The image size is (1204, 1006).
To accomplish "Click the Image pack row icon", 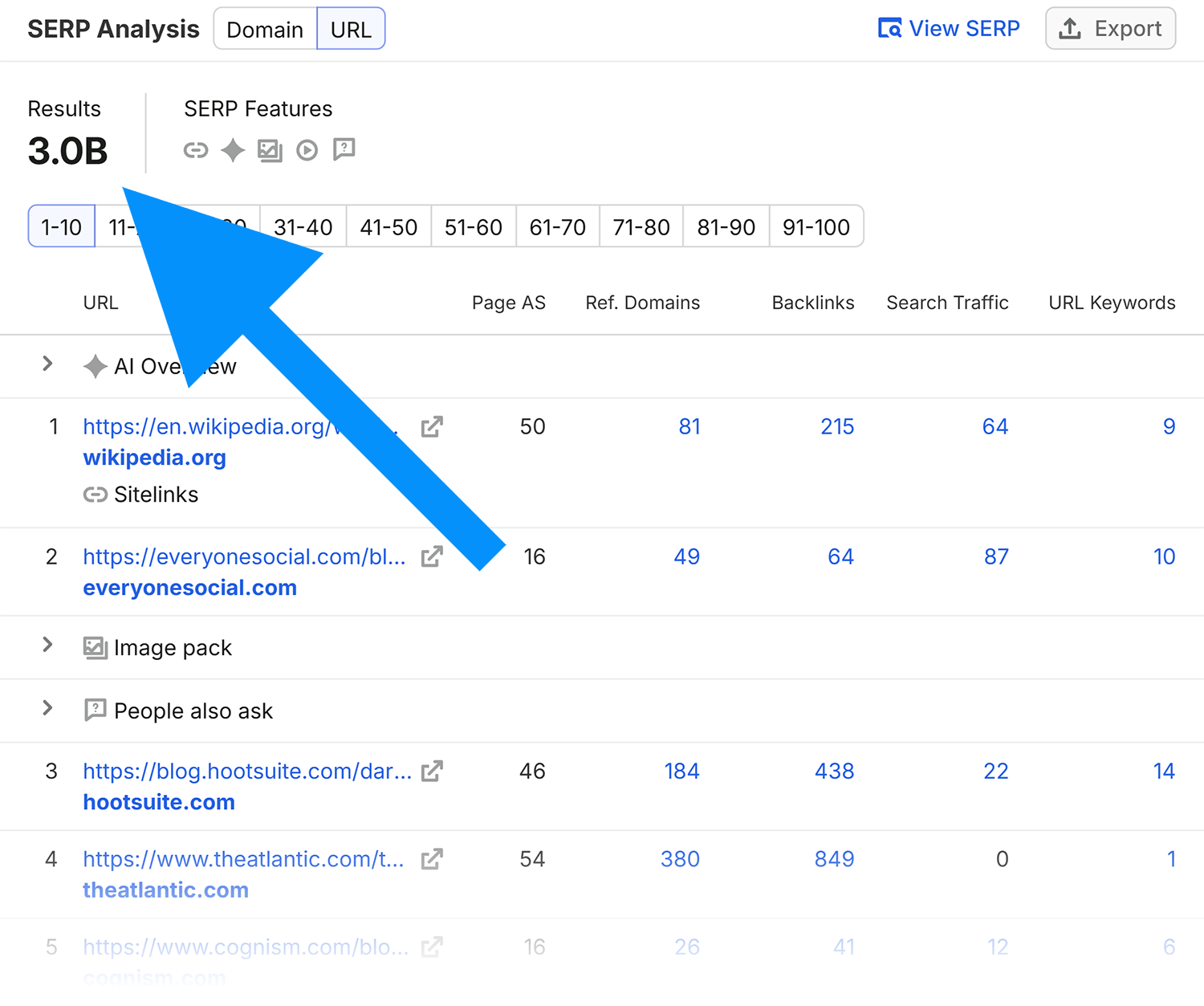I will [x=96, y=647].
